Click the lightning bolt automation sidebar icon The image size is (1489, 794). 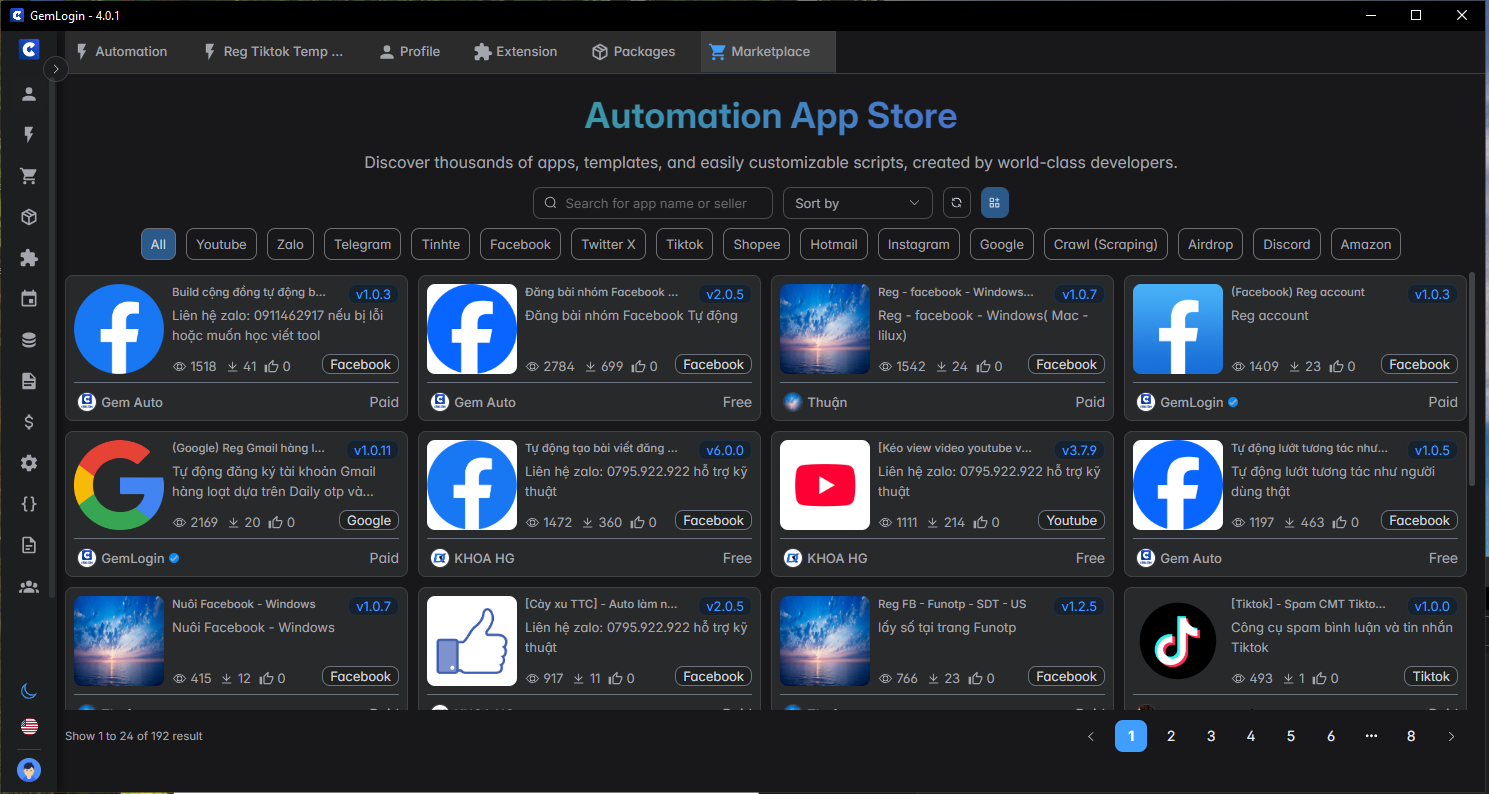(29, 135)
